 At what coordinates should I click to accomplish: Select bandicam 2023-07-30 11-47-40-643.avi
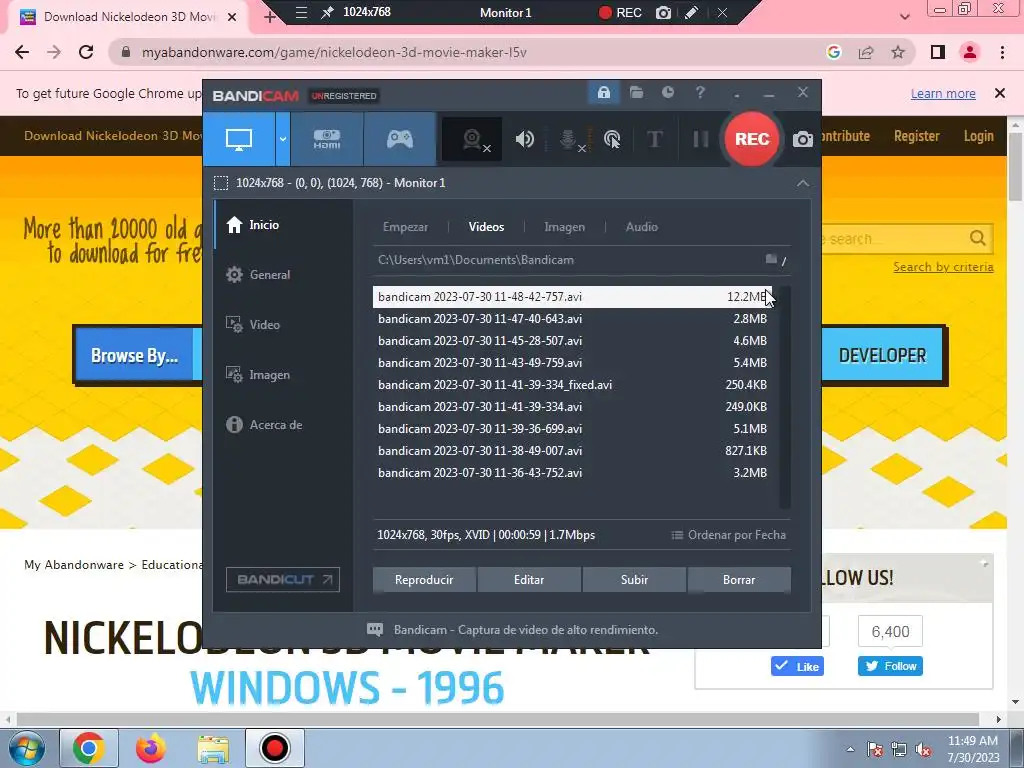pyautogui.click(x=573, y=319)
